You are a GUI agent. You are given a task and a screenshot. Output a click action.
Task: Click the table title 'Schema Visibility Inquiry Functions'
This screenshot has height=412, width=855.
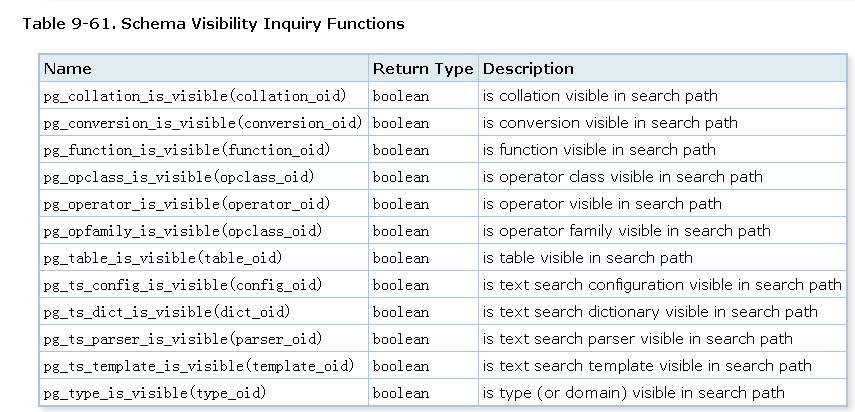pyautogui.click(x=212, y=23)
